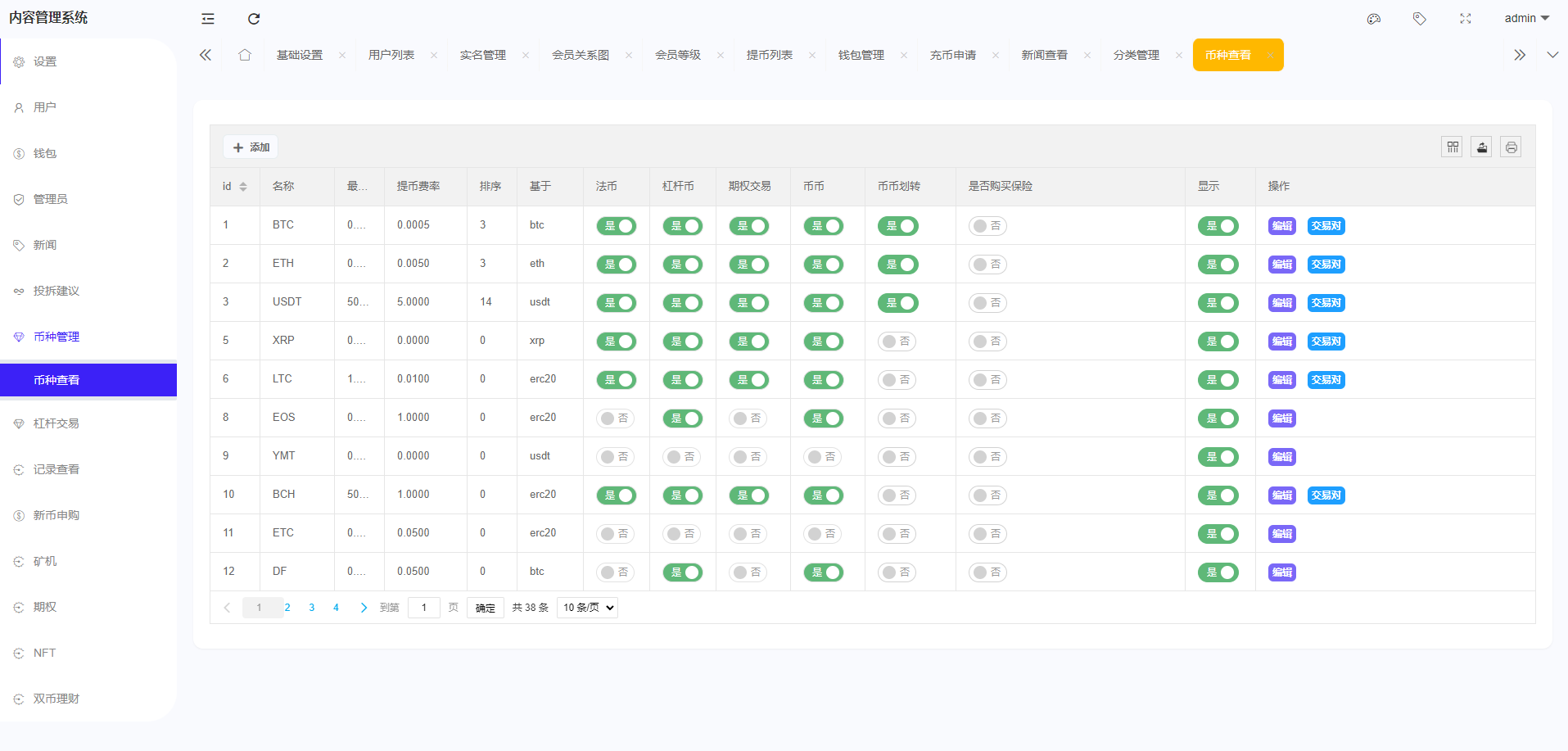The width and height of the screenshot is (1568, 751).
Task: Go to the home tab icon
Action: [x=245, y=55]
